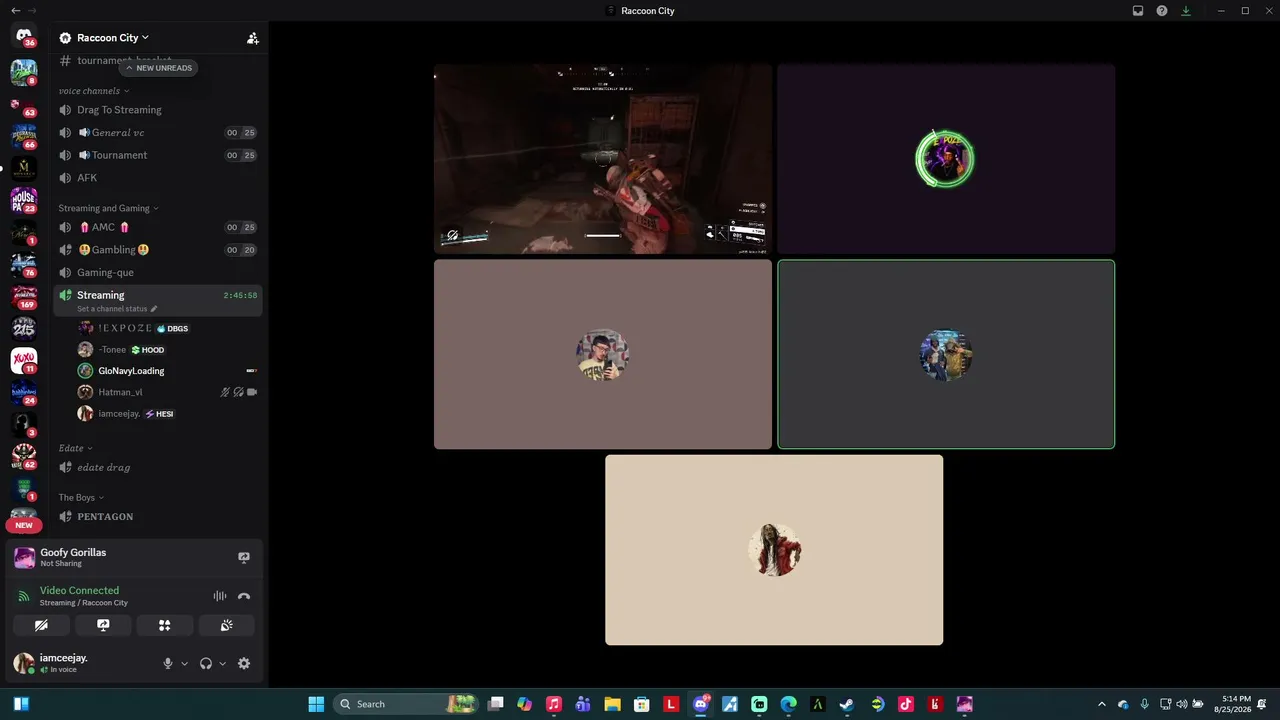Select user GloNavyLoading in voice list
The image size is (1280, 720).
(x=168, y=371)
